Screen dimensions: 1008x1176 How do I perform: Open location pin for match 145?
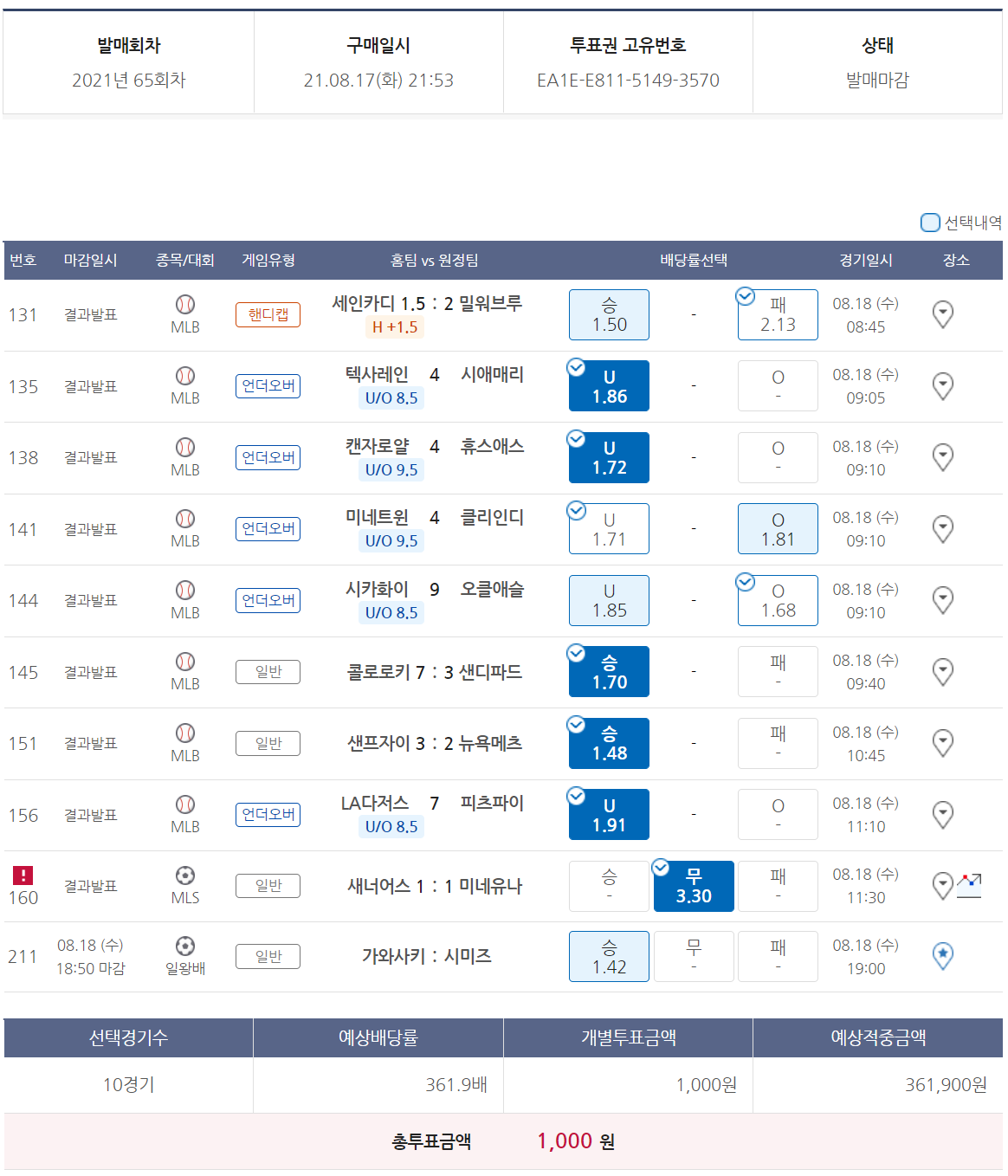point(943,671)
